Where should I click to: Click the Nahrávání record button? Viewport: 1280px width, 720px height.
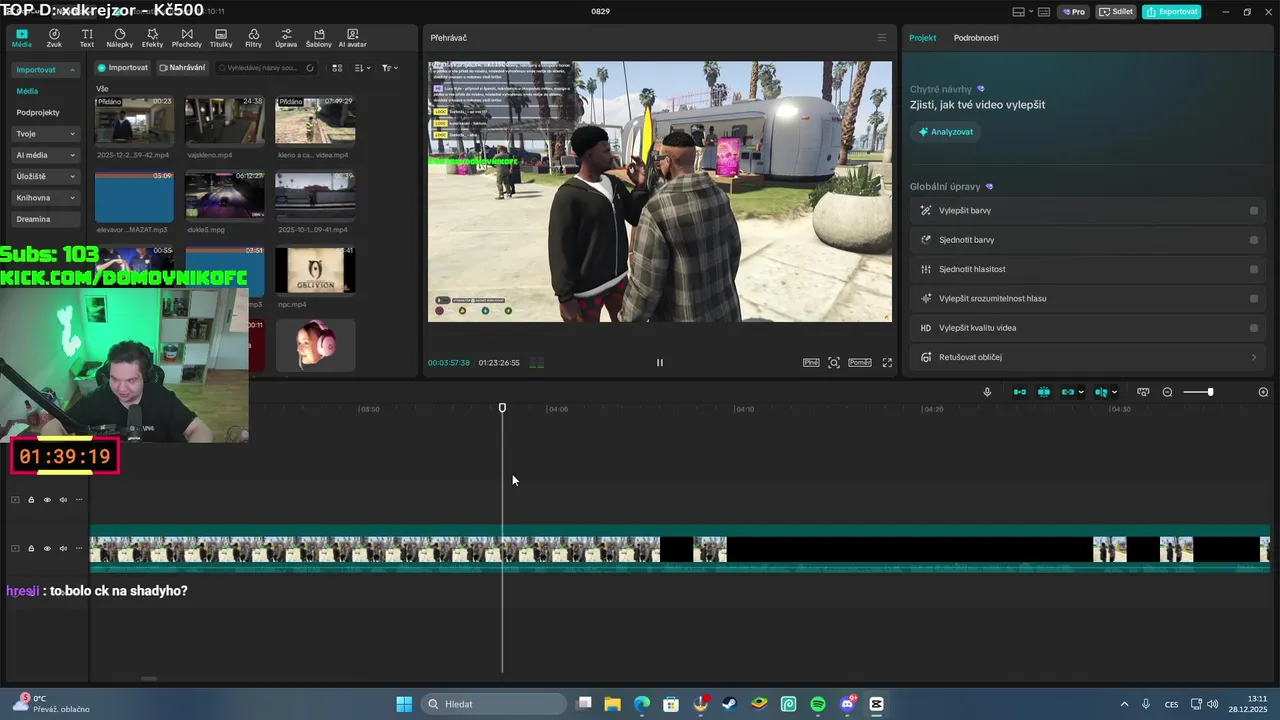tap(182, 68)
